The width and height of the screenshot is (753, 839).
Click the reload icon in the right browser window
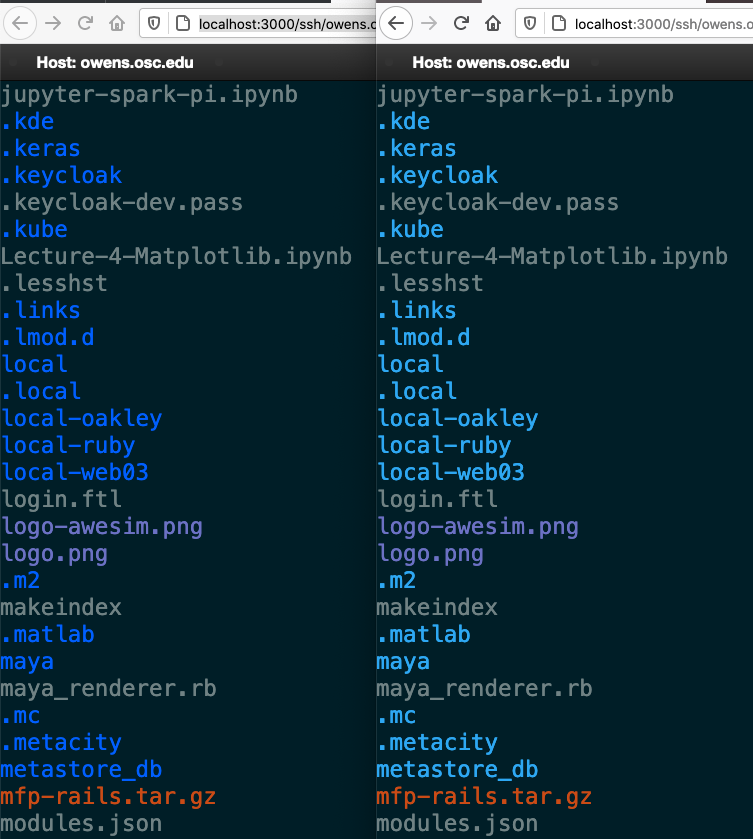pyautogui.click(x=463, y=22)
